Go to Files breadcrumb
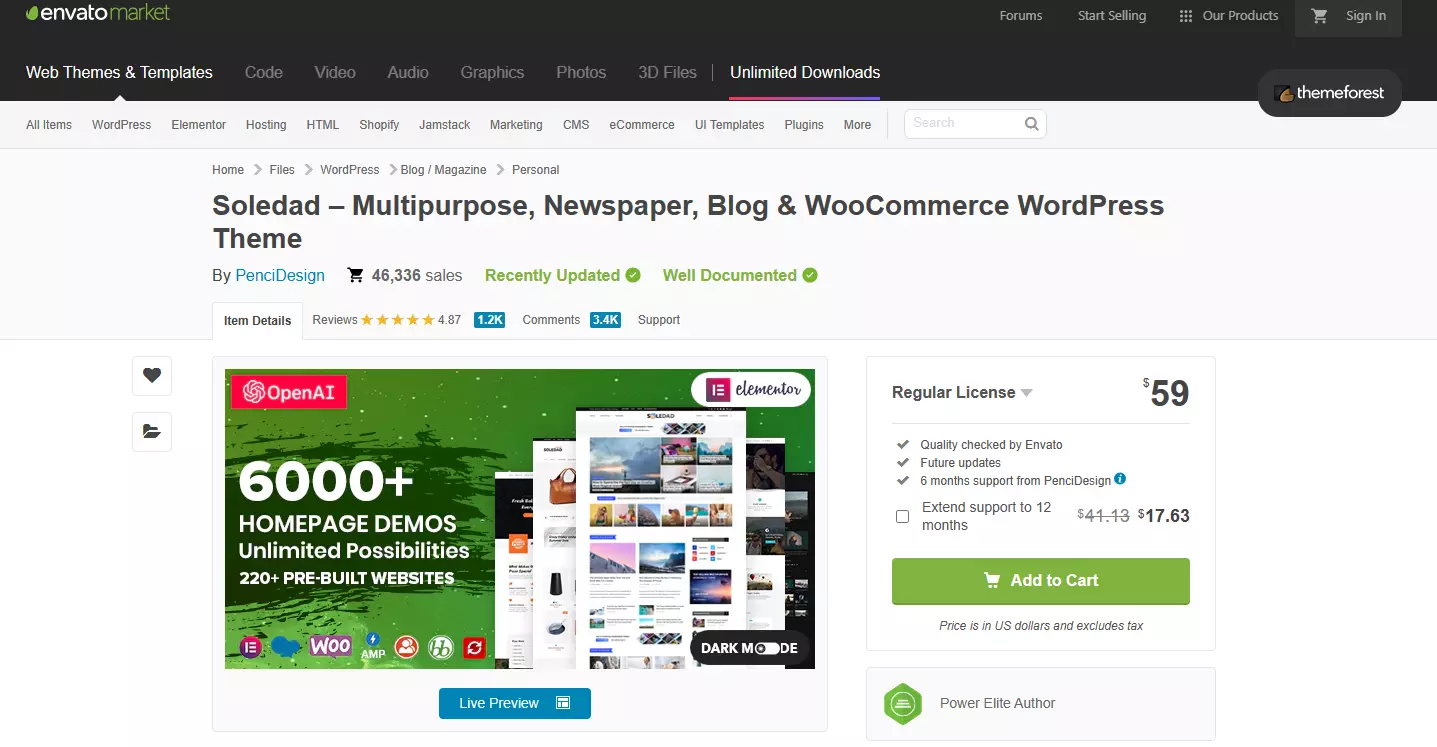This screenshot has height=747, width=1437. point(282,170)
